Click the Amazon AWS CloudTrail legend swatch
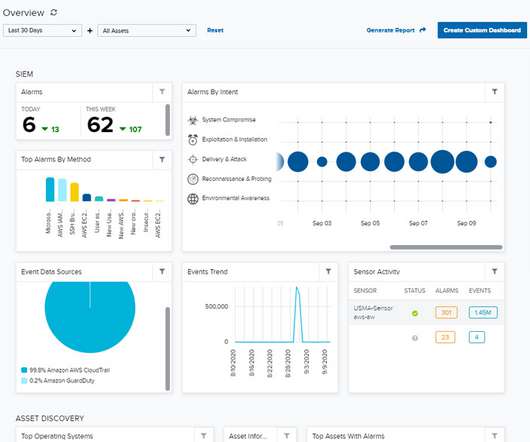Viewport: 530px width, 442px height. point(24,370)
